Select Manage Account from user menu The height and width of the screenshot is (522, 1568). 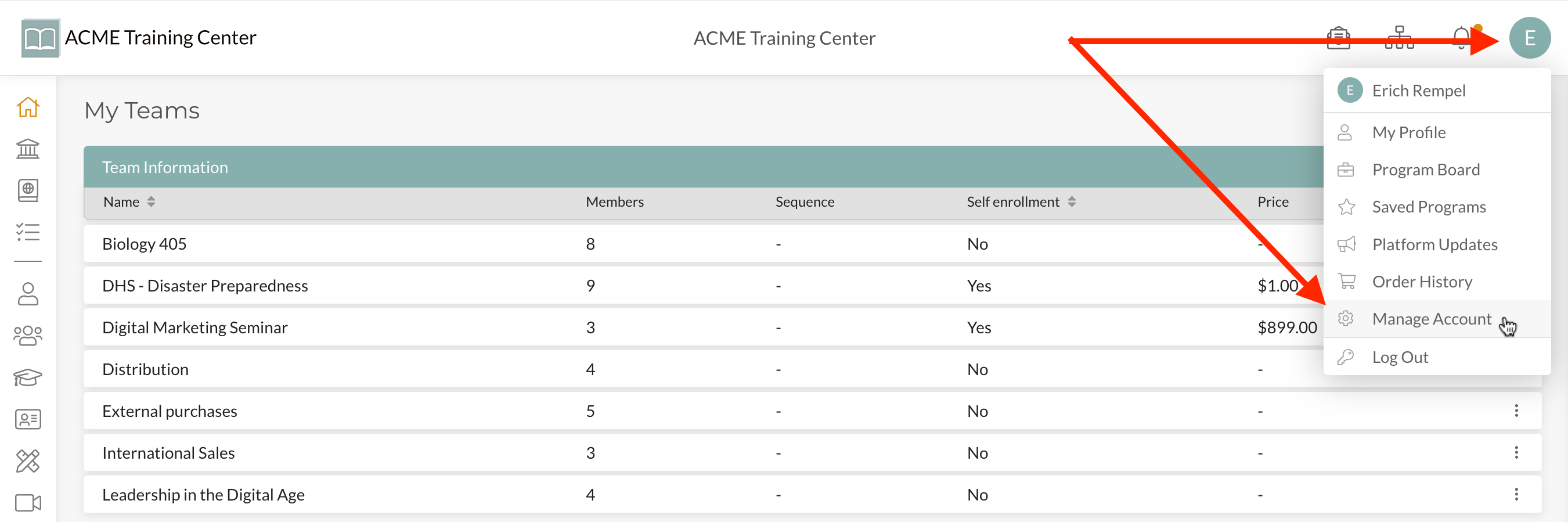point(1431,319)
